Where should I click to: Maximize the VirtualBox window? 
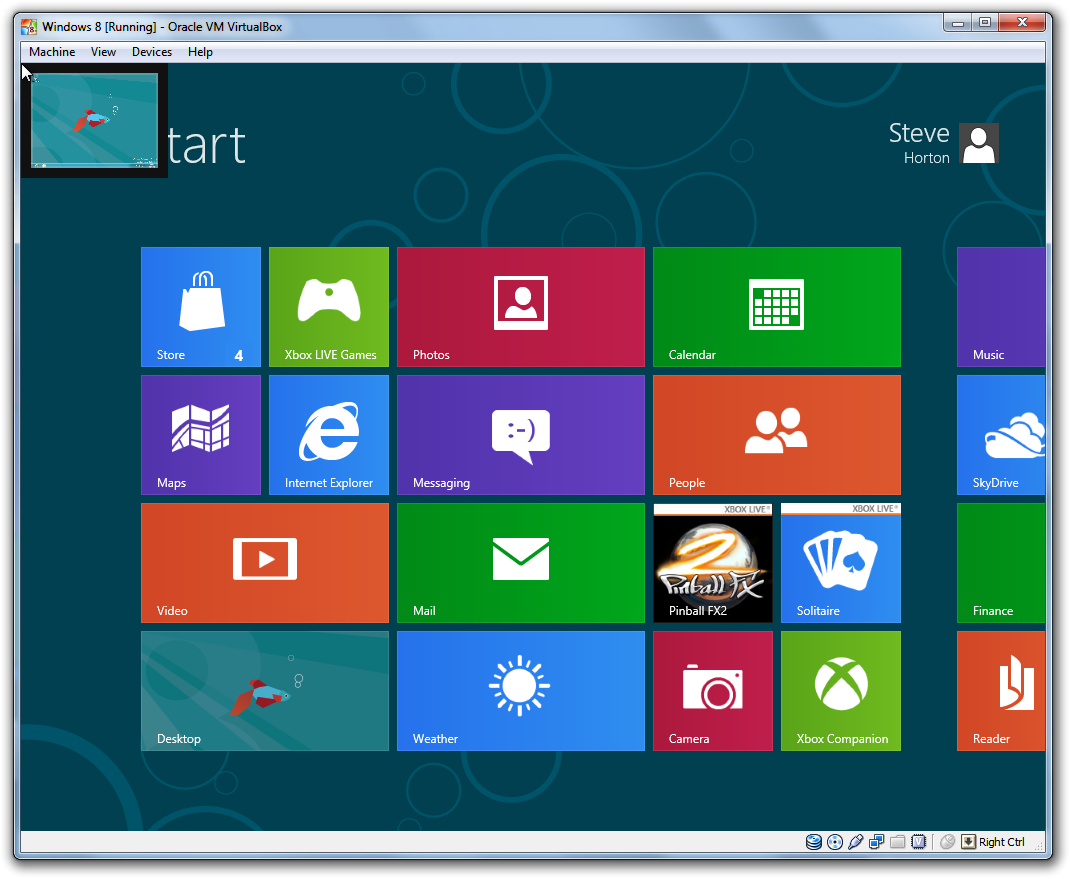click(x=985, y=23)
